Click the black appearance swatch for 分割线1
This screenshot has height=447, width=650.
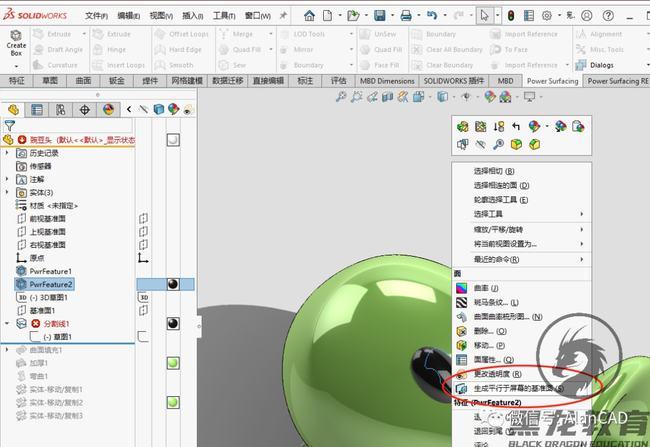click(173, 323)
